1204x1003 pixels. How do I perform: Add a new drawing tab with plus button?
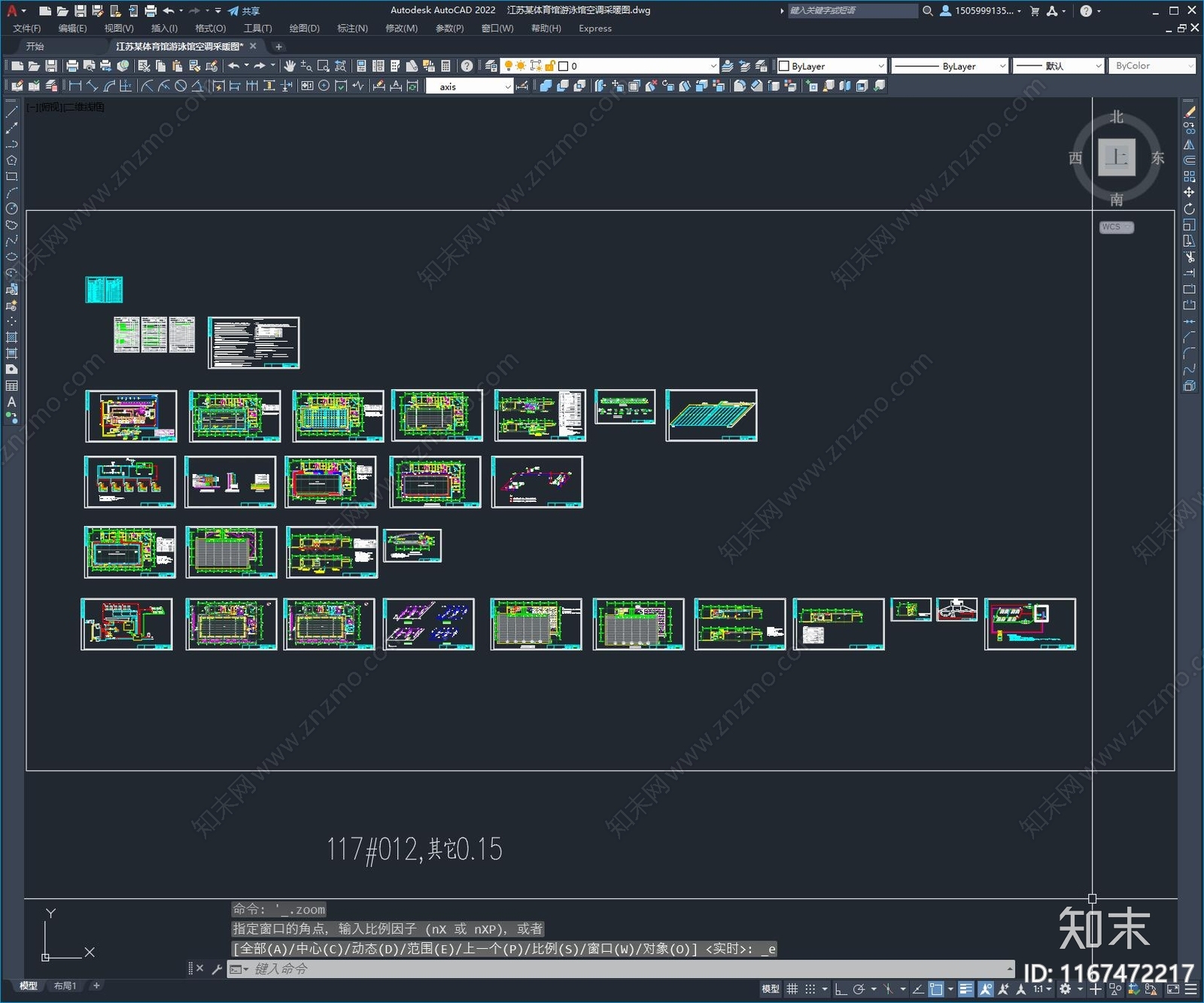(278, 47)
